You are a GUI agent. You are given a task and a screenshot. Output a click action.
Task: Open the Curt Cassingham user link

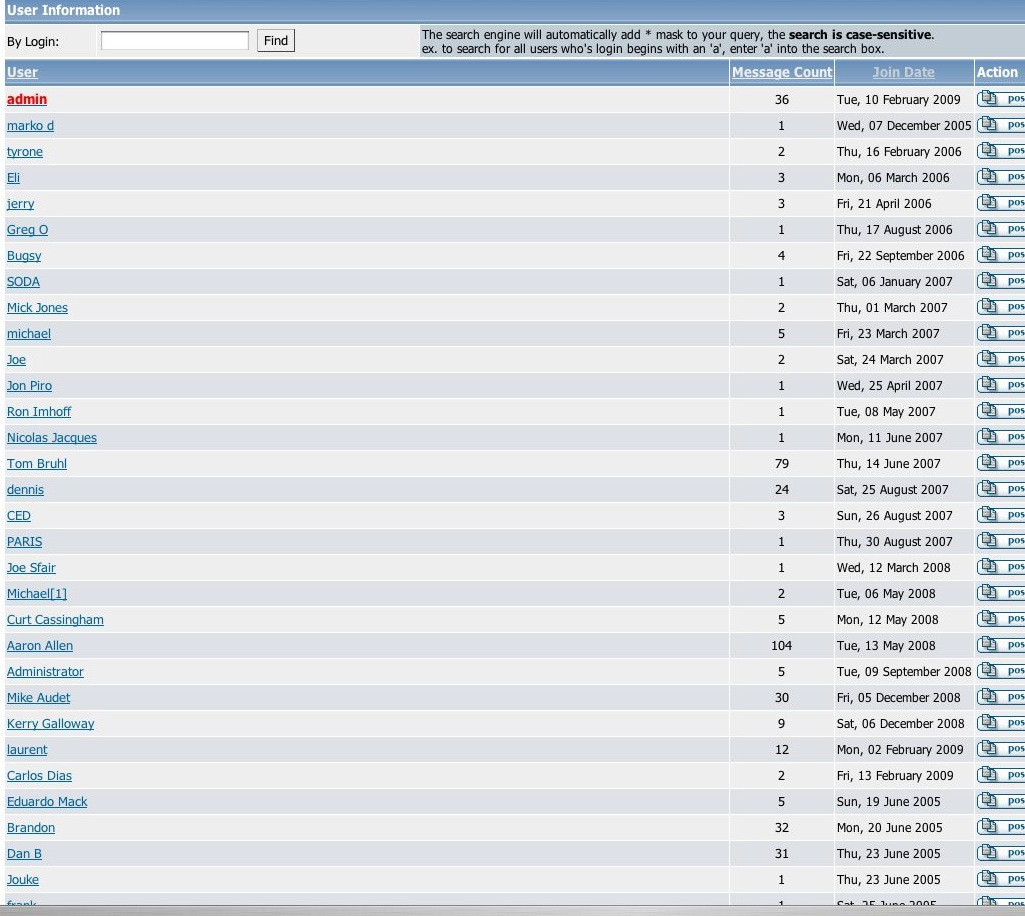[x=55, y=620]
